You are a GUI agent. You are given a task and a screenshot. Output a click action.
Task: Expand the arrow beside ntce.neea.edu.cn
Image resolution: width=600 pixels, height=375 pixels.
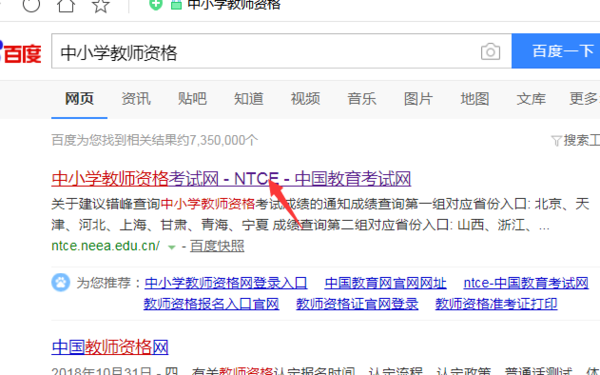172,247
